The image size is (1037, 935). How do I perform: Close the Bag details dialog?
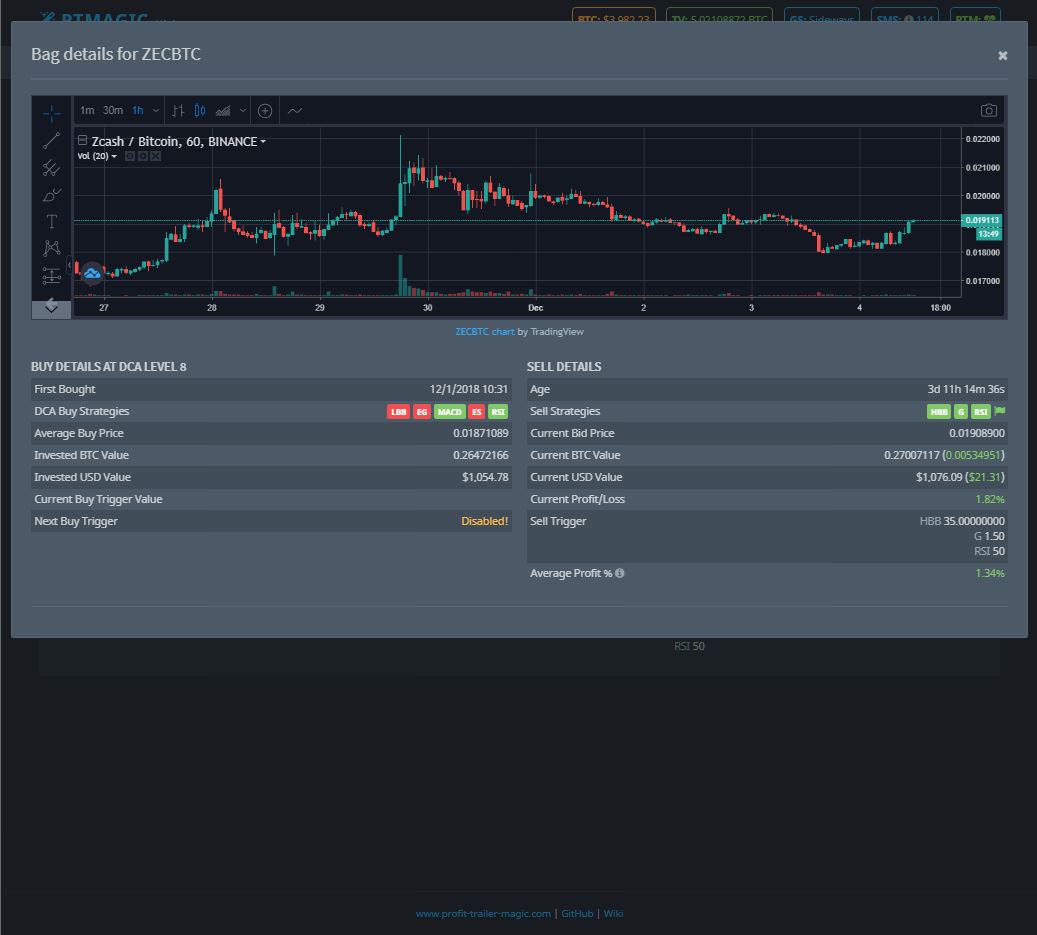click(x=1003, y=56)
